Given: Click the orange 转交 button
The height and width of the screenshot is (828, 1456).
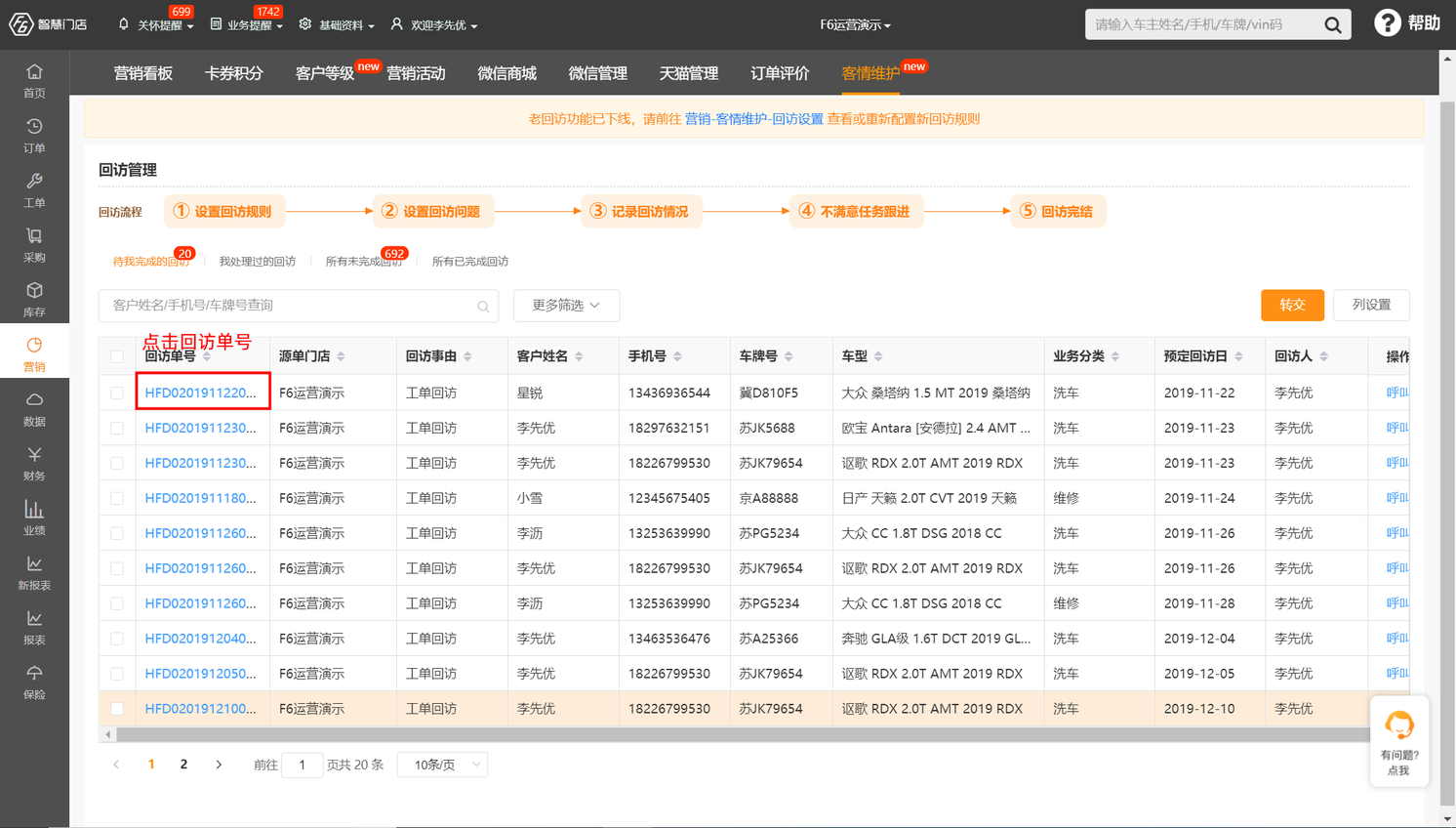Looking at the screenshot, I should click(x=1292, y=306).
